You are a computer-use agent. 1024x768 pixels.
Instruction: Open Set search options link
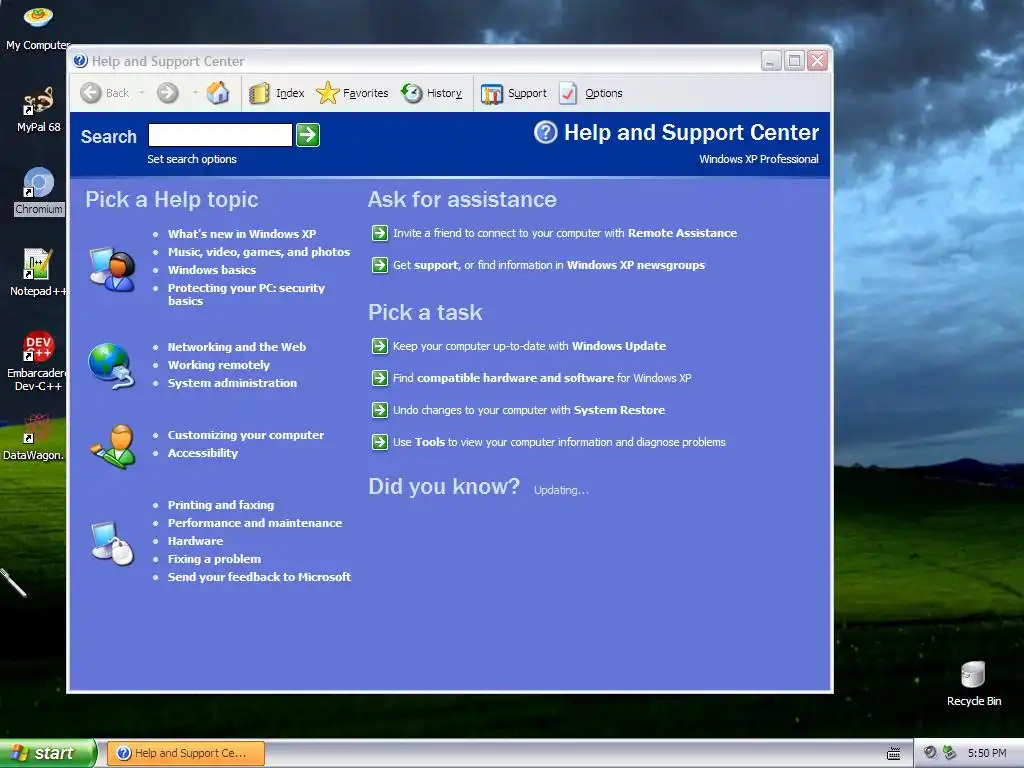pyautogui.click(x=191, y=159)
